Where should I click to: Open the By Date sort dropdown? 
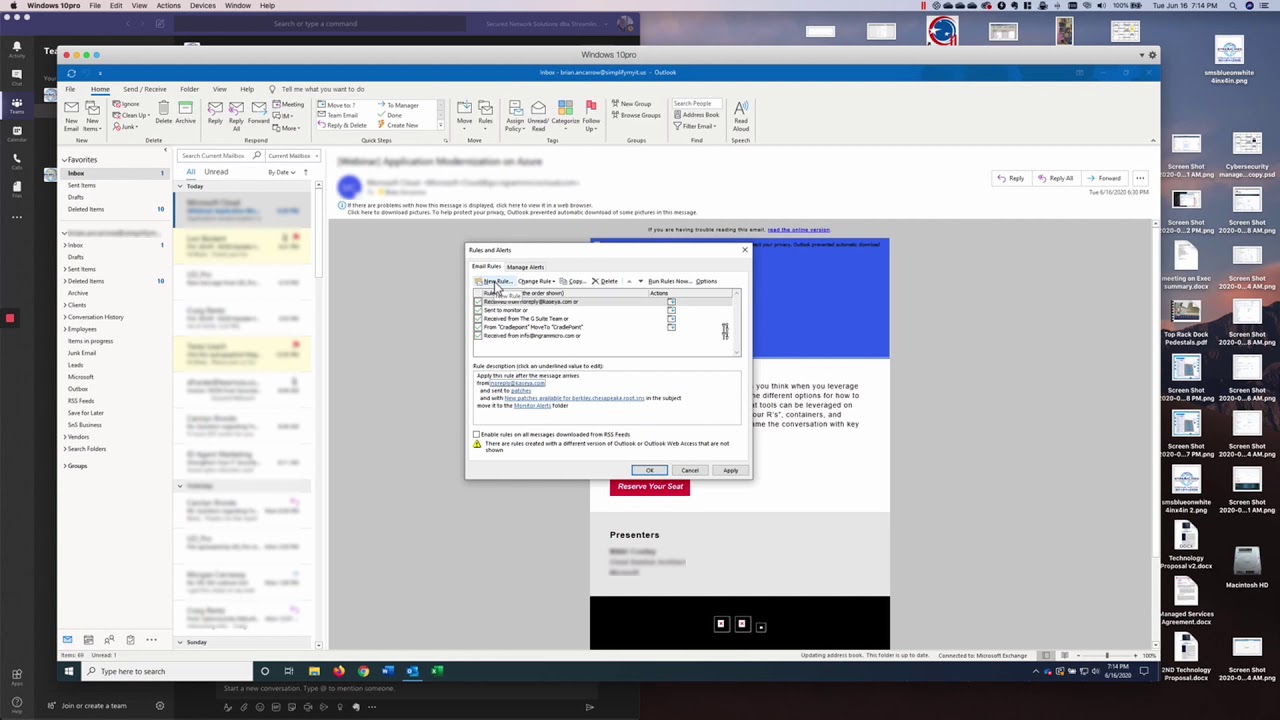283,172
